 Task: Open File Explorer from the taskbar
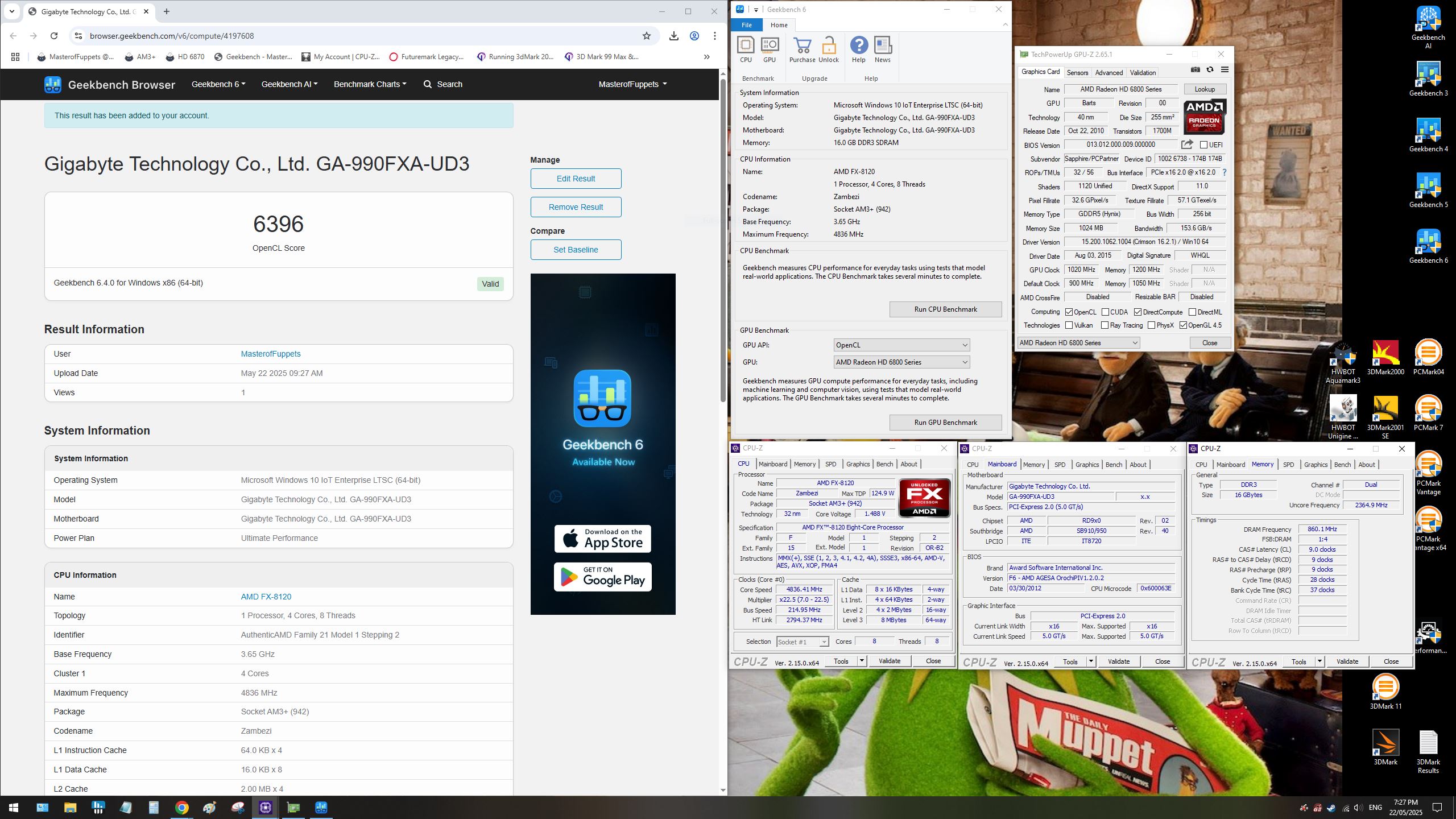tap(70, 808)
